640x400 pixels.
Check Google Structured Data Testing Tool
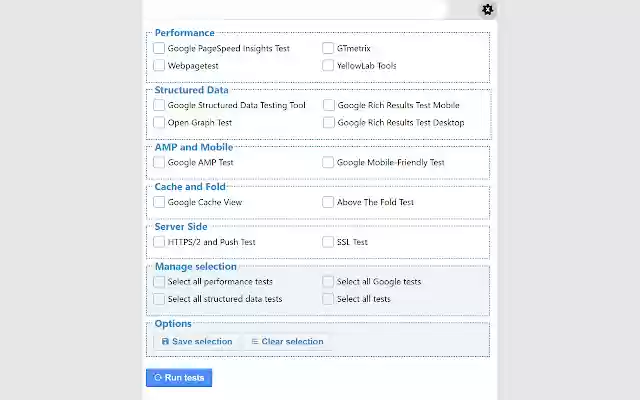pos(159,105)
